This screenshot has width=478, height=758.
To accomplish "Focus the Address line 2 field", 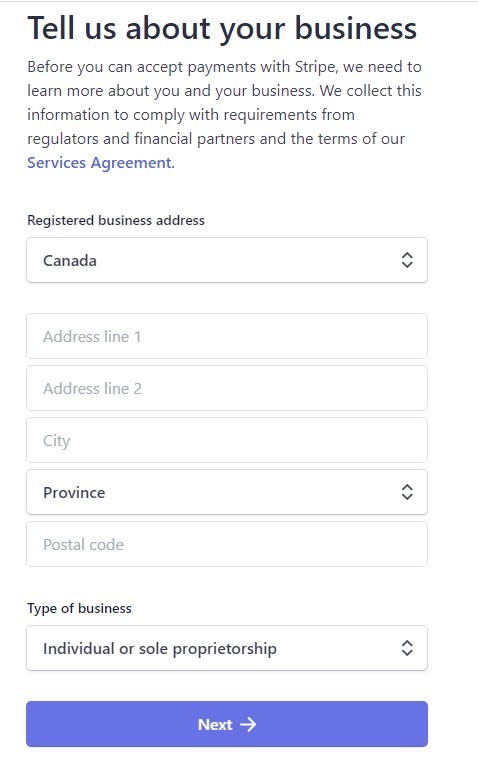I will coord(227,388).
